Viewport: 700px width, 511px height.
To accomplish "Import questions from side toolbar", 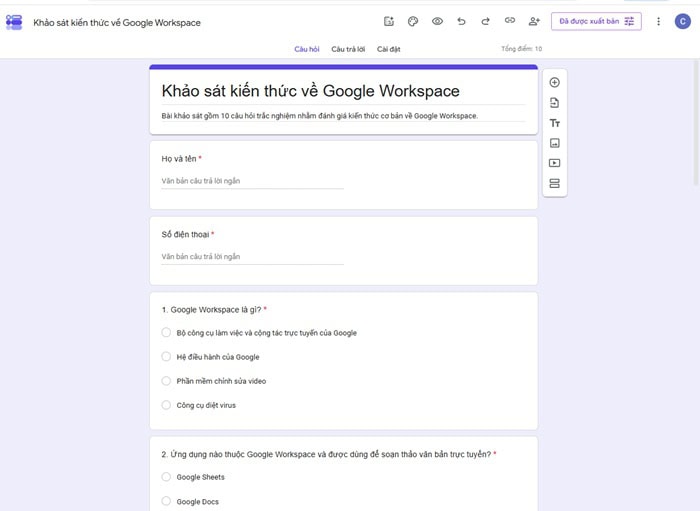I will (x=554, y=103).
